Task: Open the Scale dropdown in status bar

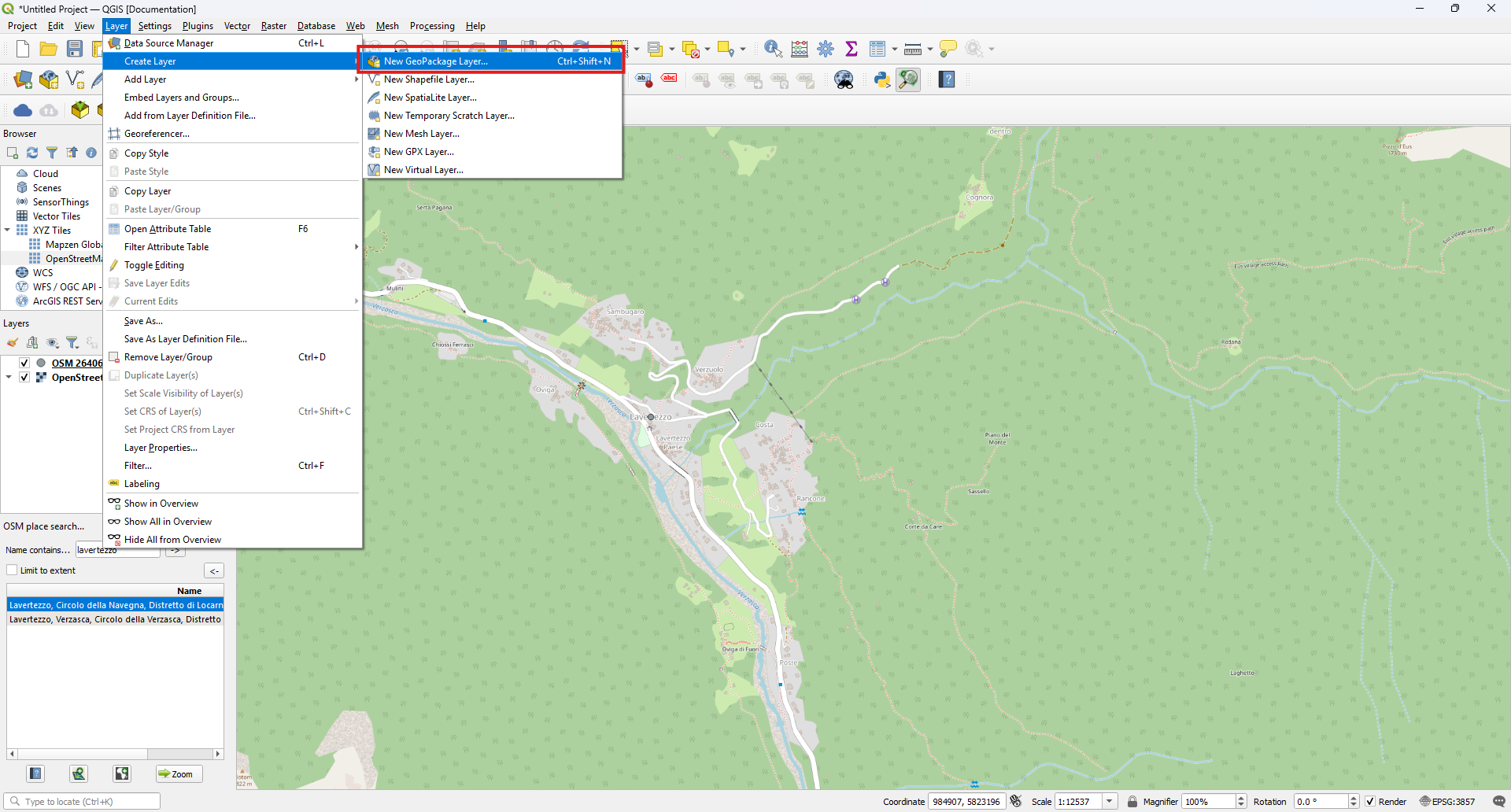Action: click(x=1110, y=801)
